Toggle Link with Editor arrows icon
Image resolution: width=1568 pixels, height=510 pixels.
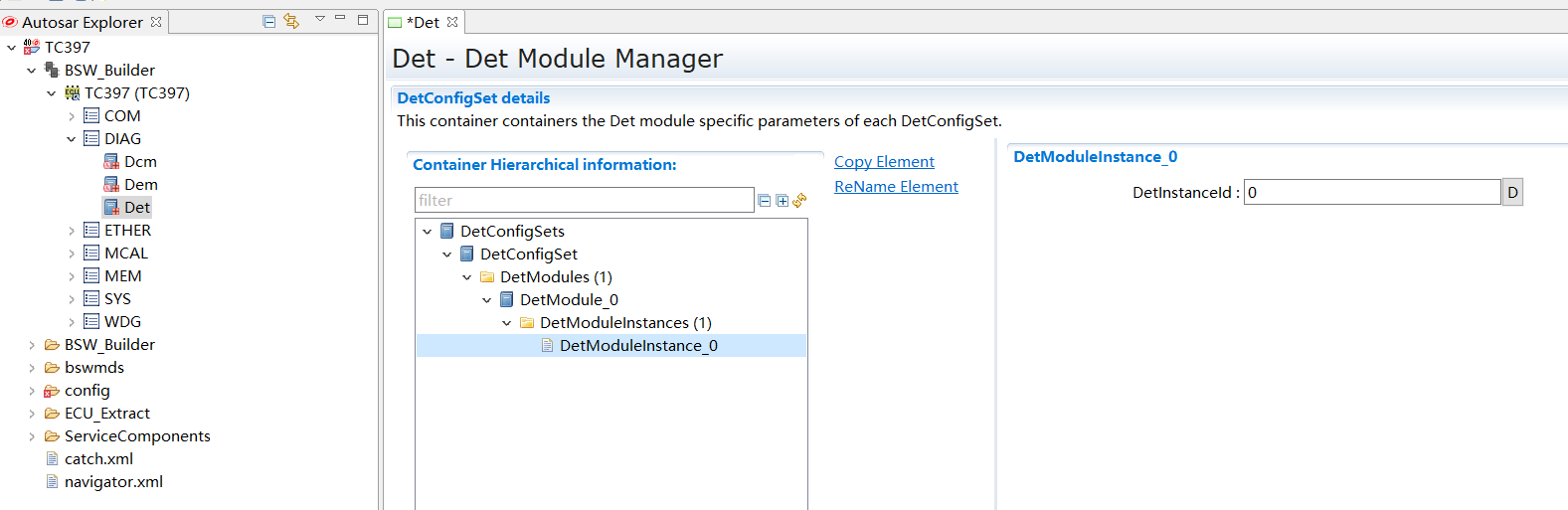[291, 21]
